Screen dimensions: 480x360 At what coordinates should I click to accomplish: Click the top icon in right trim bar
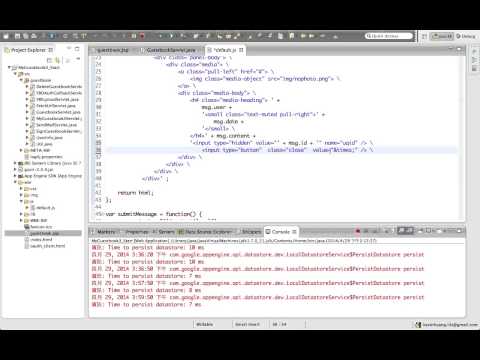(475, 52)
